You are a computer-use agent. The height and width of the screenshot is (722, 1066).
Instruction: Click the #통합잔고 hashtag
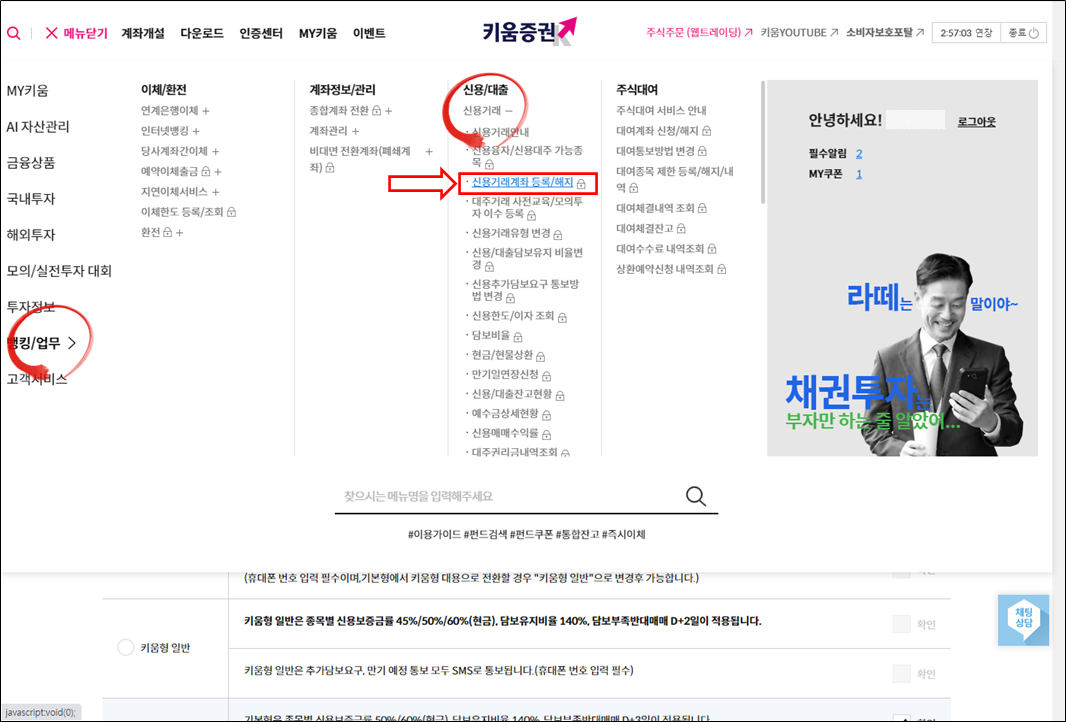577,534
